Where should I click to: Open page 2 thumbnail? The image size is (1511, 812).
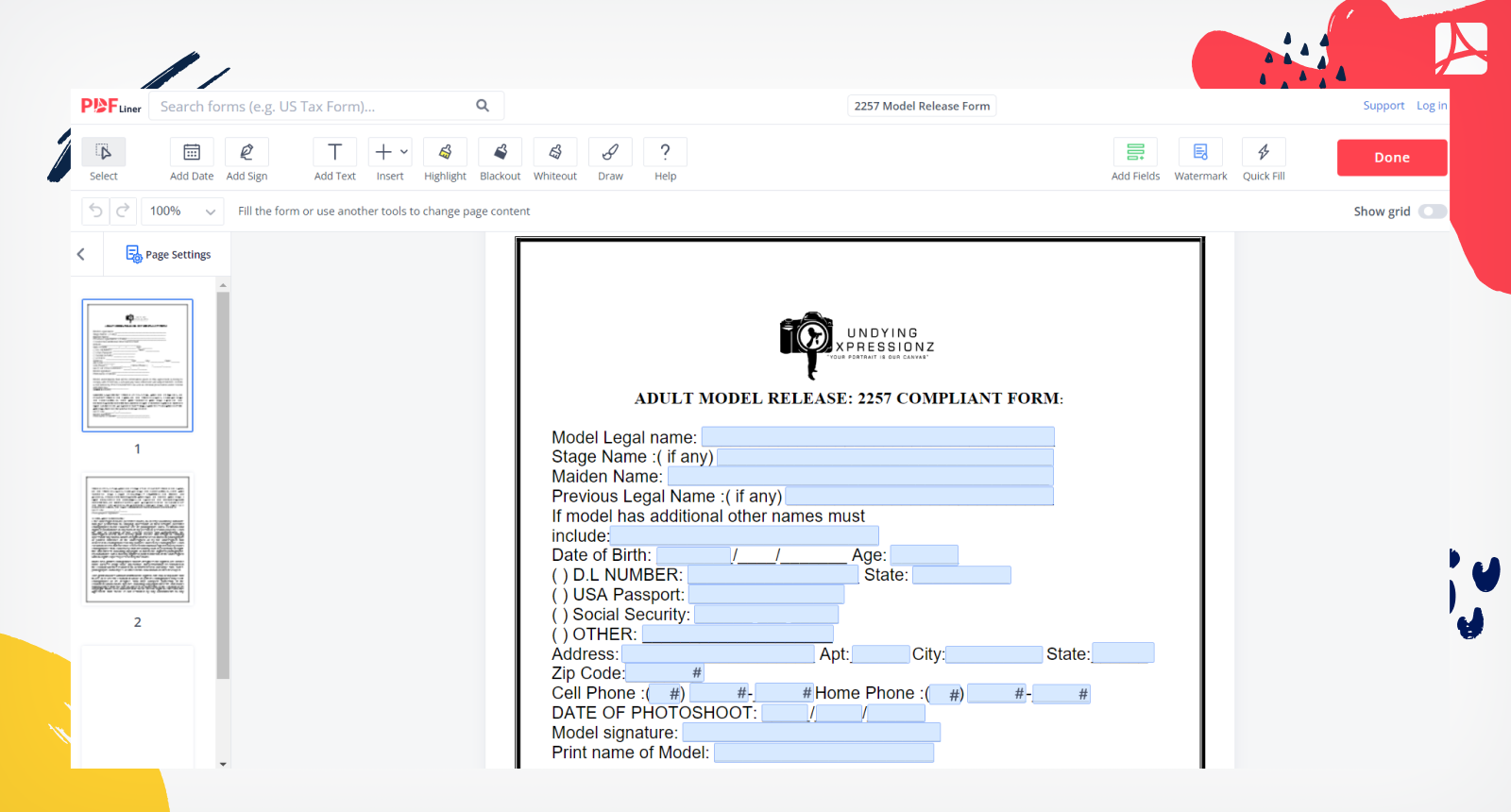point(138,539)
